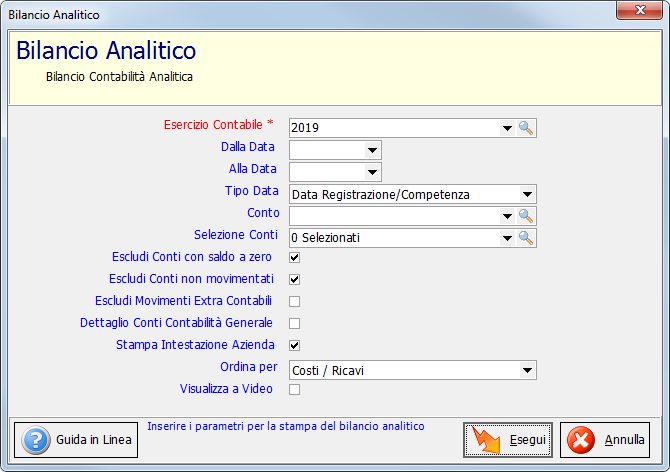The height and width of the screenshot is (472, 670).
Task: Click the large 'Bilancio Analitico' heading
Action: (x=106, y=50)
